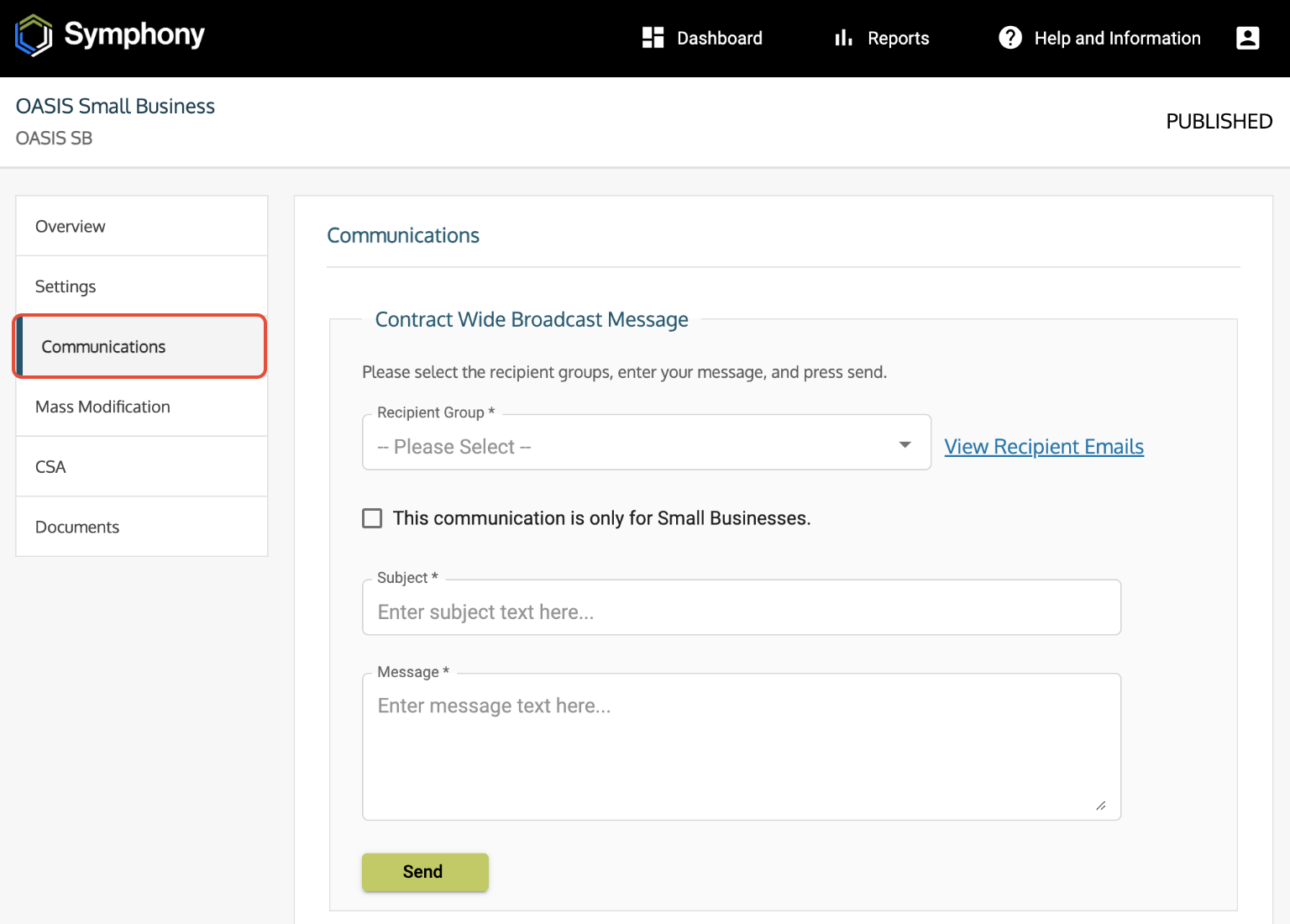Click the Dashboard grid icon
Screen dimensions: 1290x924
[653, 38]
